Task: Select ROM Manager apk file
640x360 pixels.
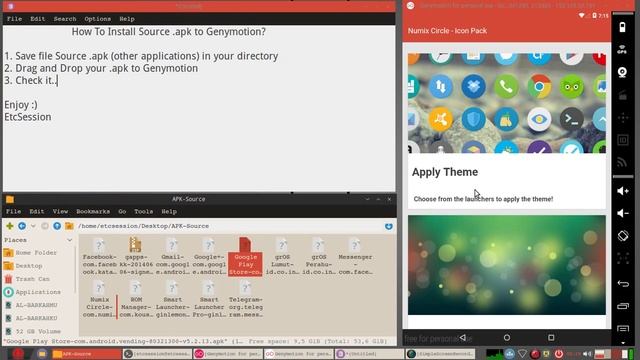Action: tap(136, 299)
